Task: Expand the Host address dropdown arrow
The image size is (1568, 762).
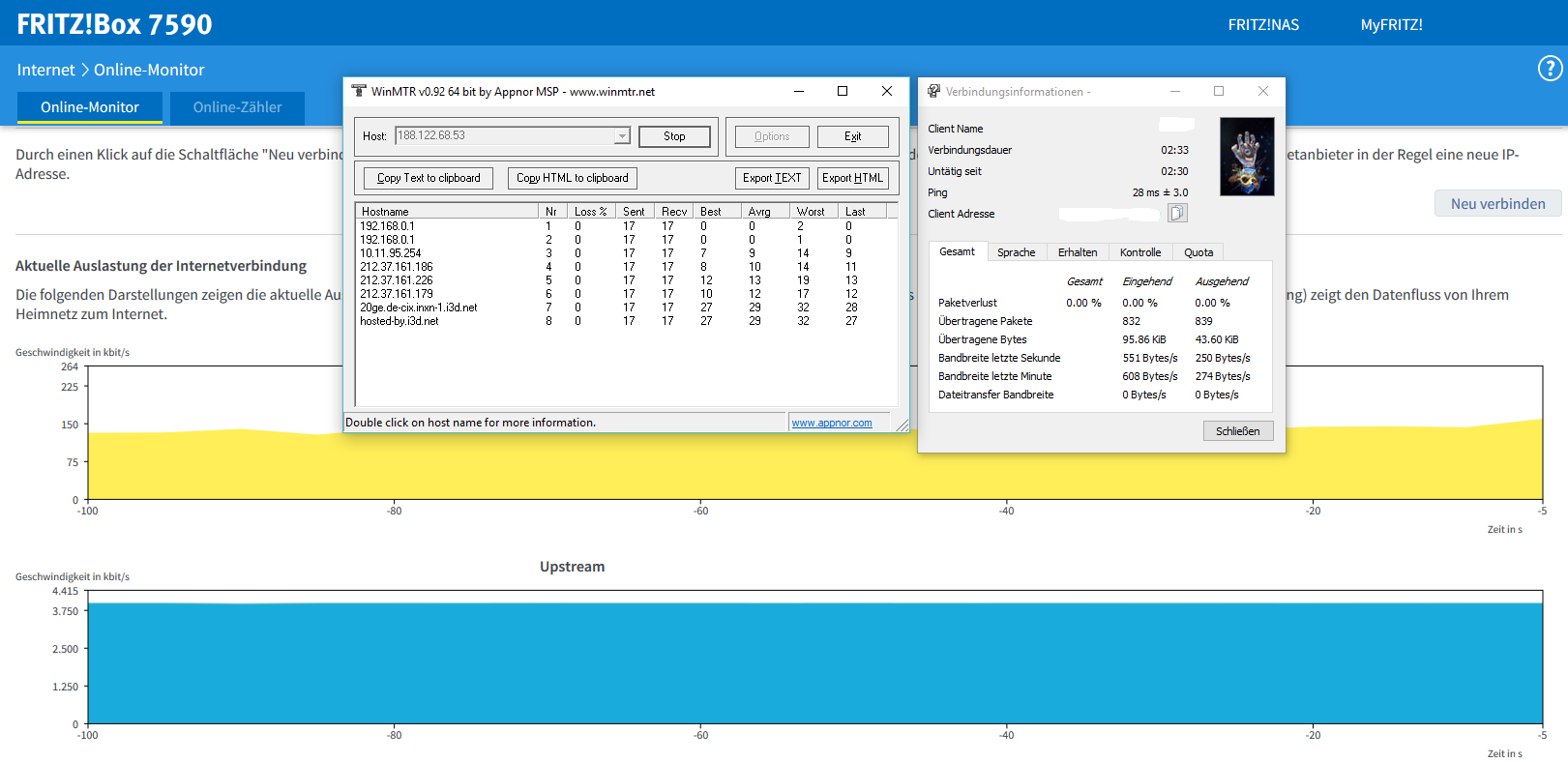Action: click(x=622, y=136)
